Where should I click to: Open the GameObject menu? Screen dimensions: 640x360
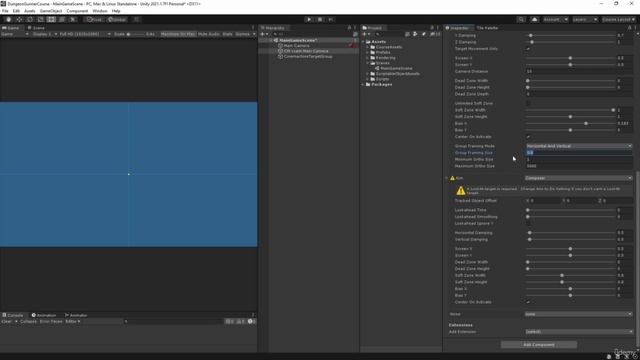pyautogui.click(x=51, y=11)
